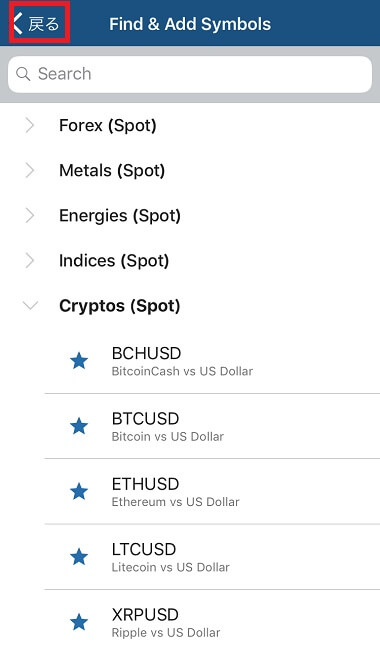
Task: Focus the Search input field
Action: [x=190, y=74]
